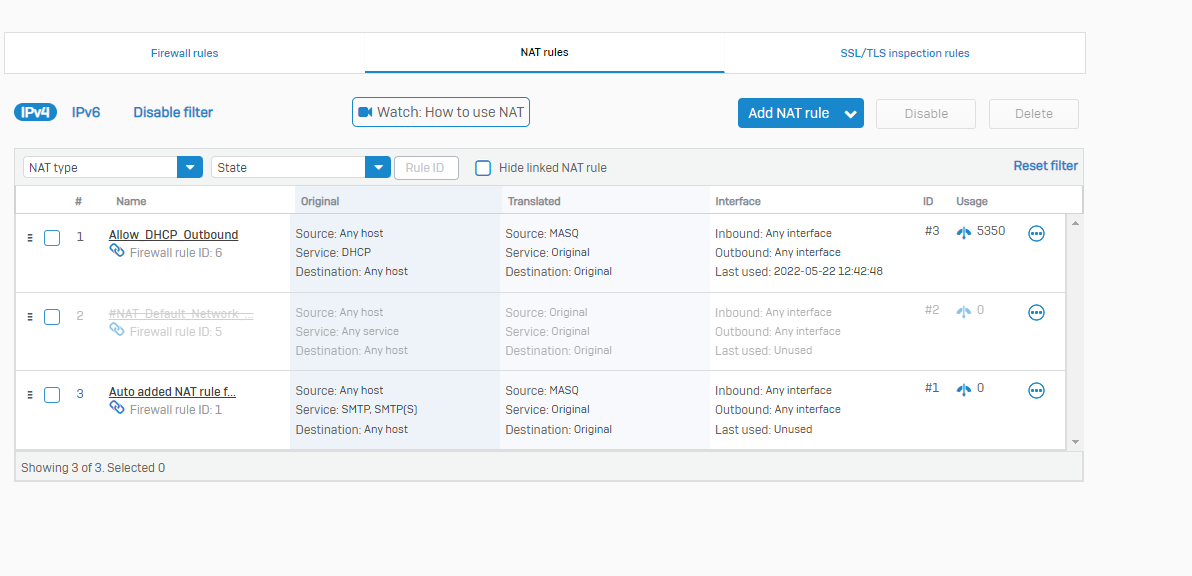1192x576 pixels.
Task: Click the ID column header
Action: [x=928, y=201]
